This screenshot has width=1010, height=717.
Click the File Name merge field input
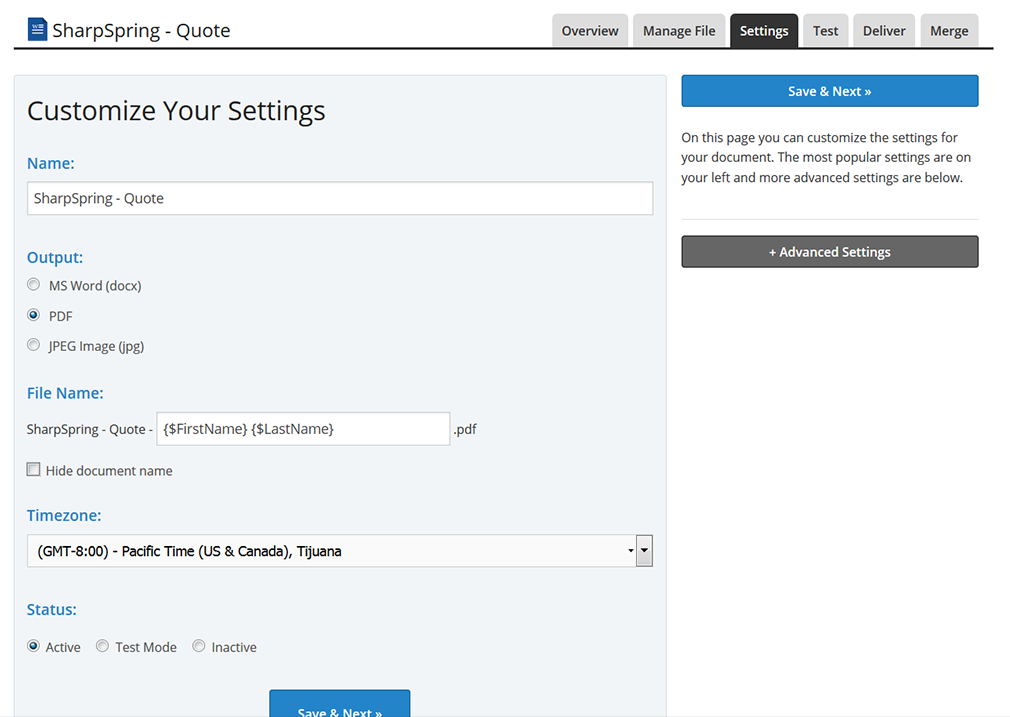point(303,429)
